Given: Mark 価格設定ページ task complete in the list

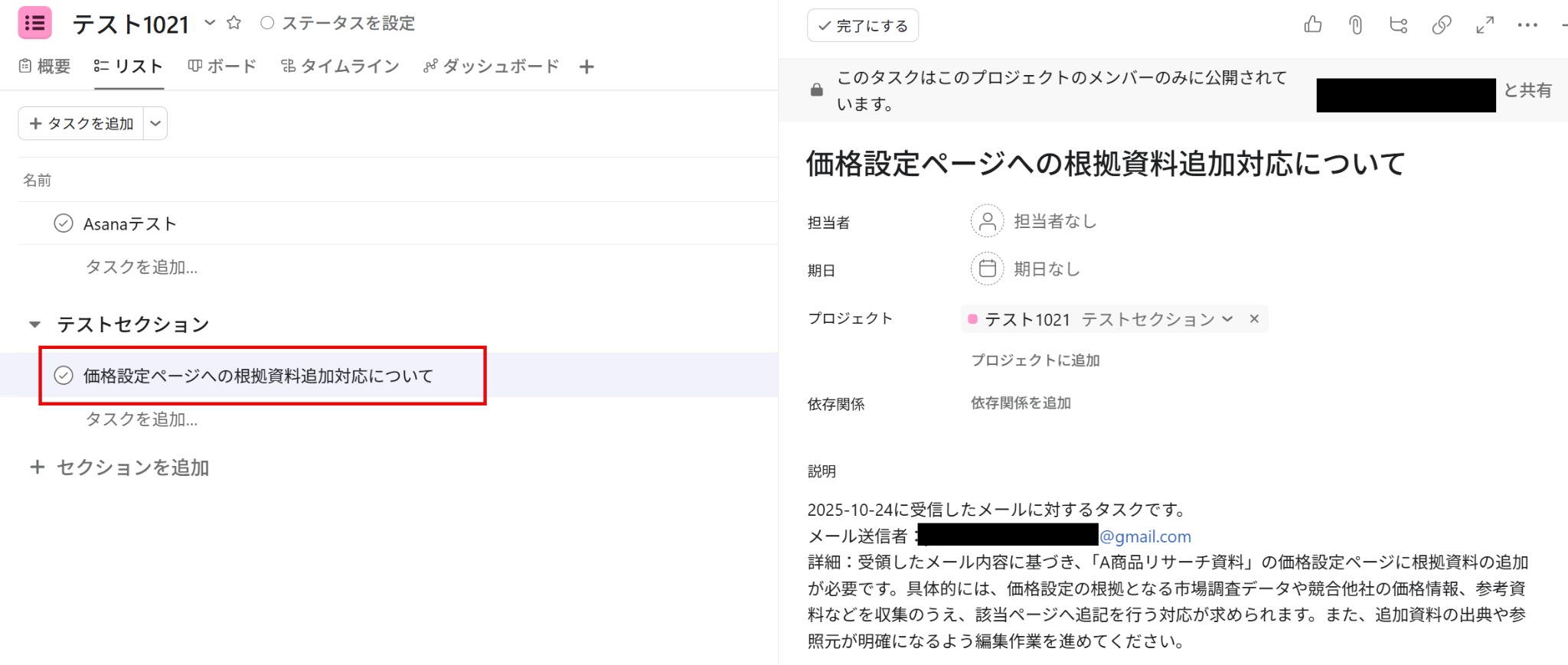Looking at the screenshot, I should tap(64, 375).
